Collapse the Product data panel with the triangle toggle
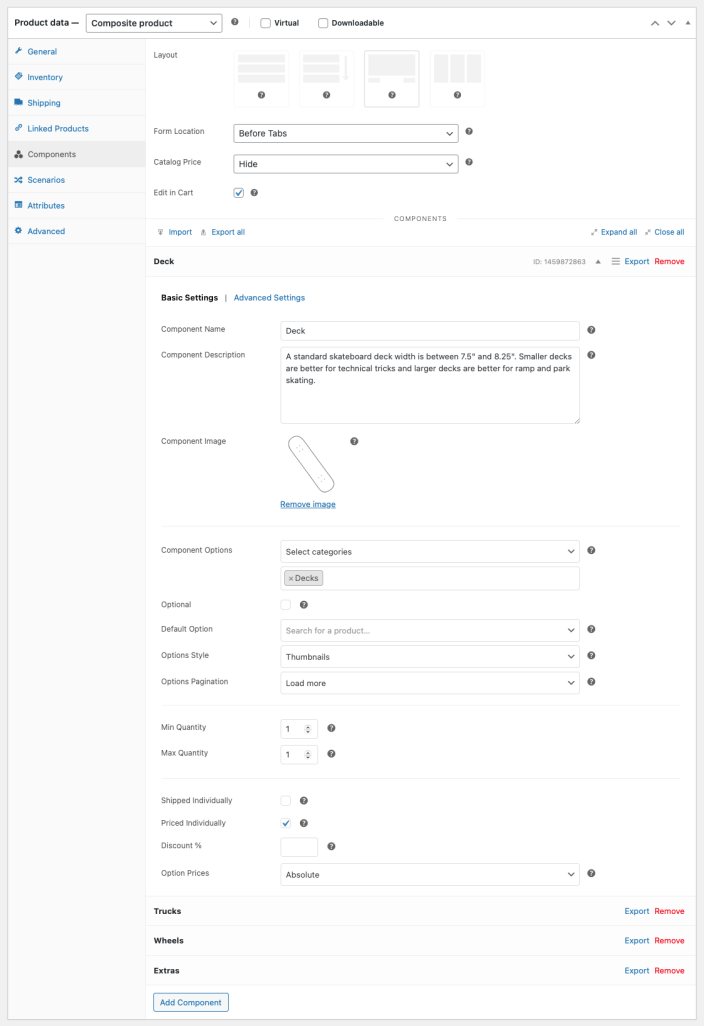This screenshot has width=704, height=1026. 688,22
